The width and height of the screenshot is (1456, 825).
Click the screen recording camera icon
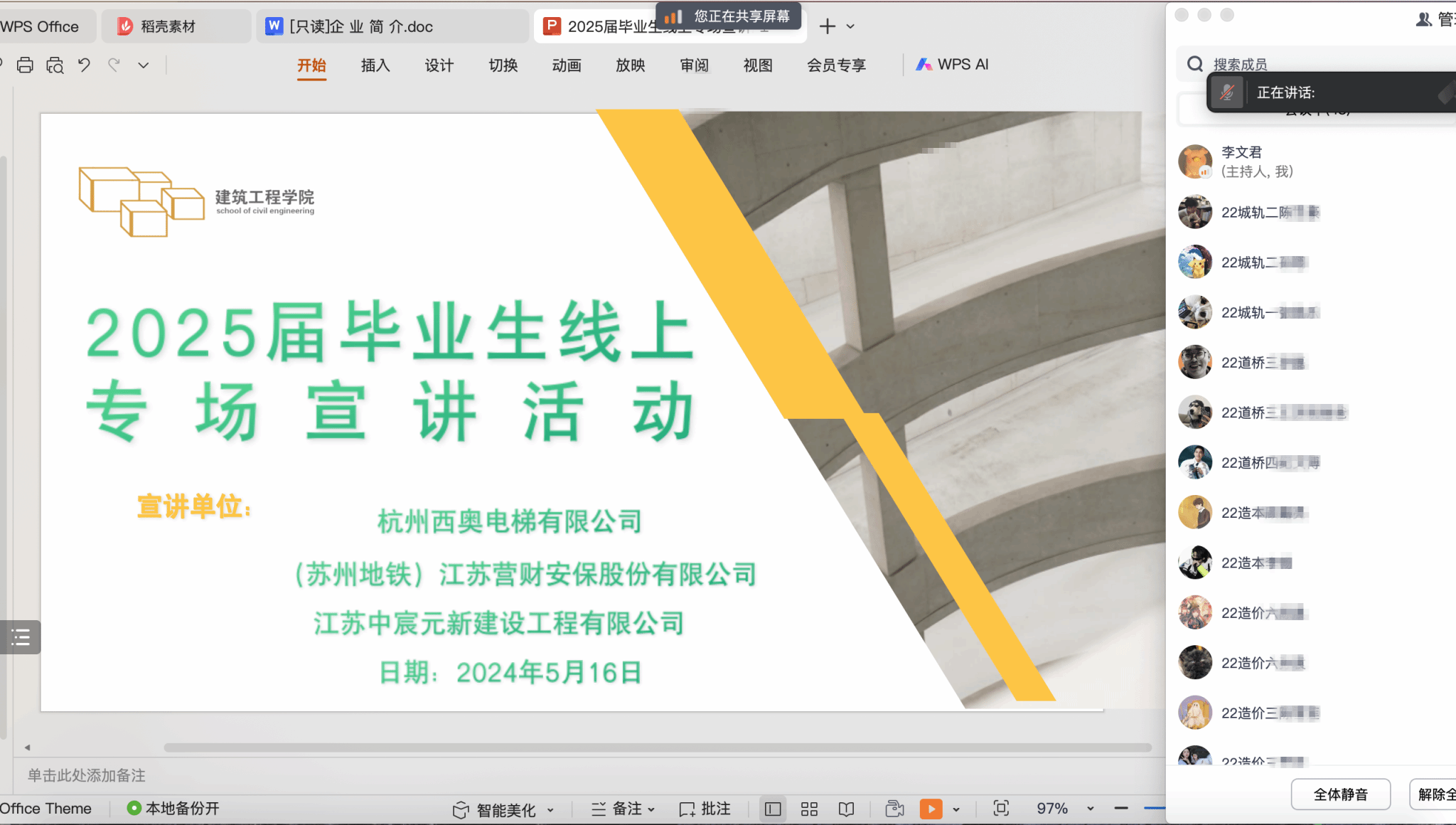click(894, 809)
